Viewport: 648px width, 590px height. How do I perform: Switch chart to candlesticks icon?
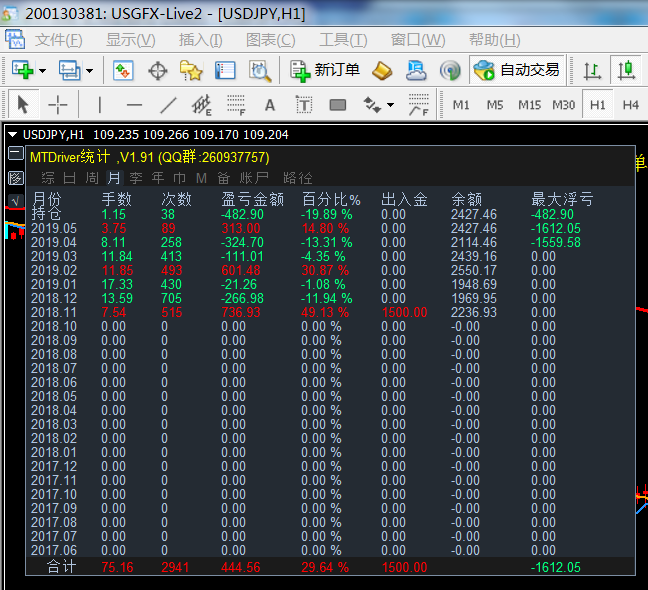coord(627,70)
